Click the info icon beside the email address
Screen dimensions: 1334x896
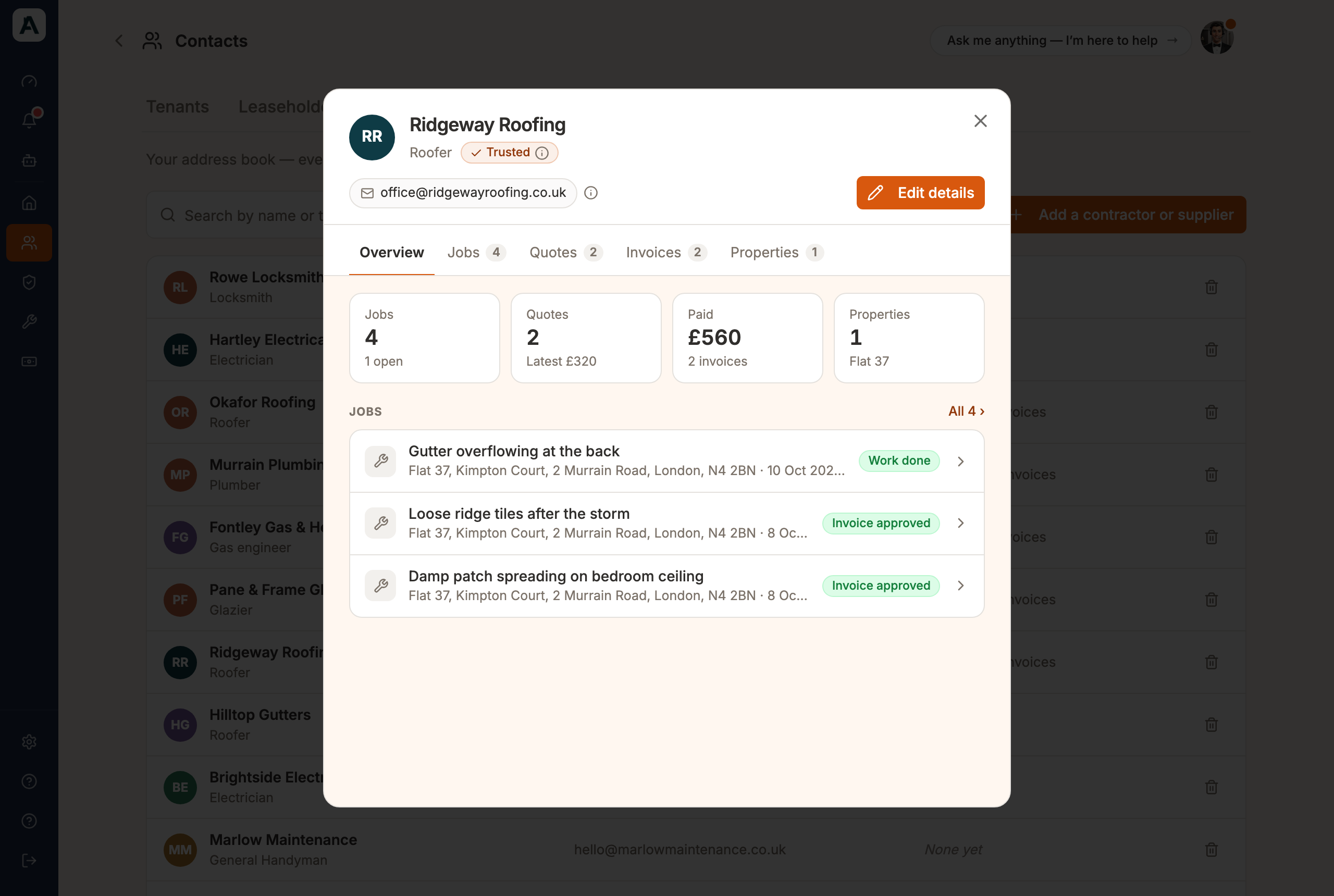(x=591, y=193)
